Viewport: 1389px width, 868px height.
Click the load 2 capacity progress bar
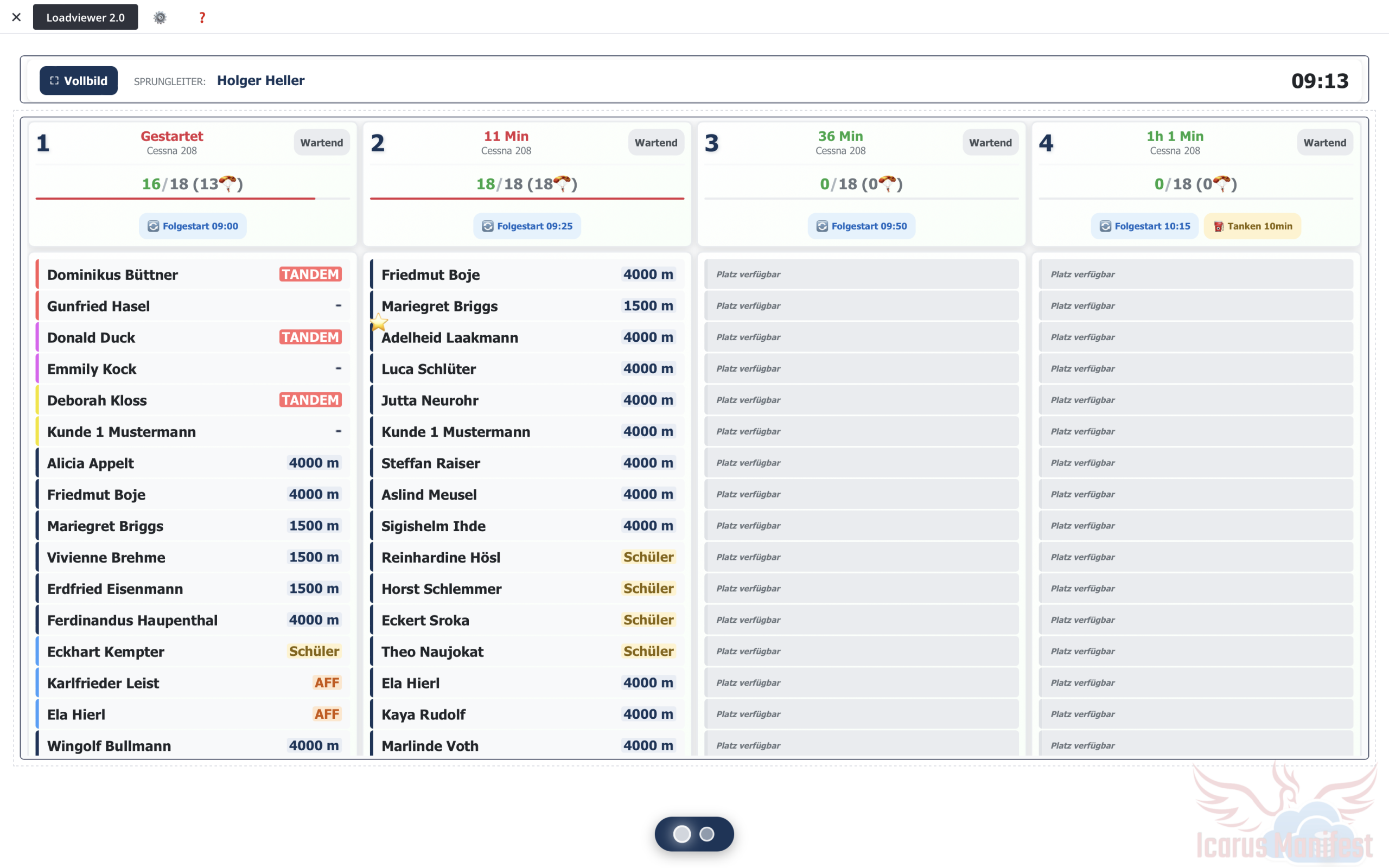[526, 199]
